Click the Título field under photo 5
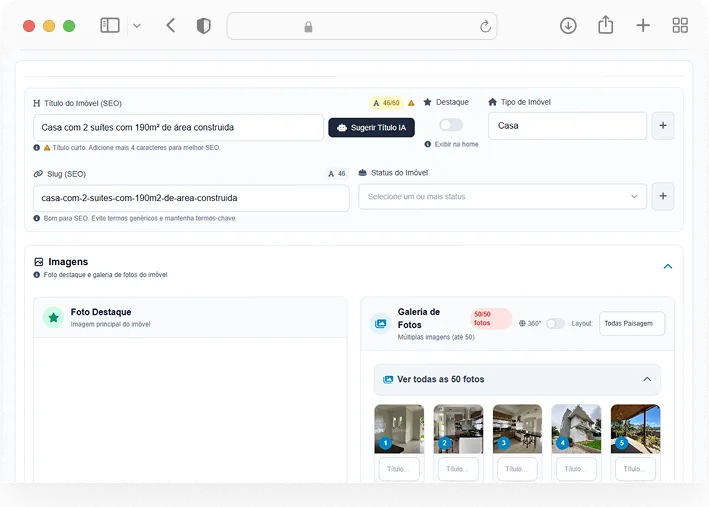Image resolution: width=709 pixels, height=507 pixels. [x=635, y=469]
